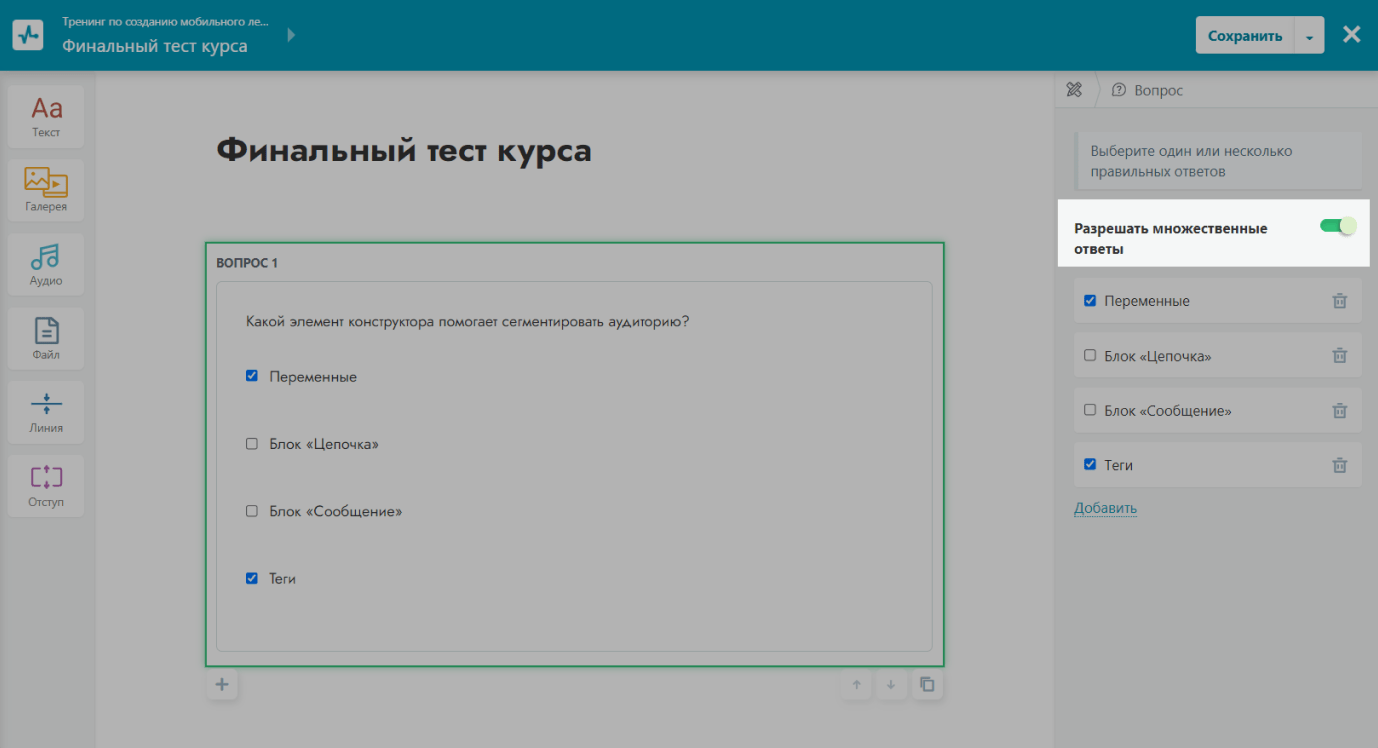
Task: Click «Финальный тест курса» in the header
Action: click(x=155, y=46)
